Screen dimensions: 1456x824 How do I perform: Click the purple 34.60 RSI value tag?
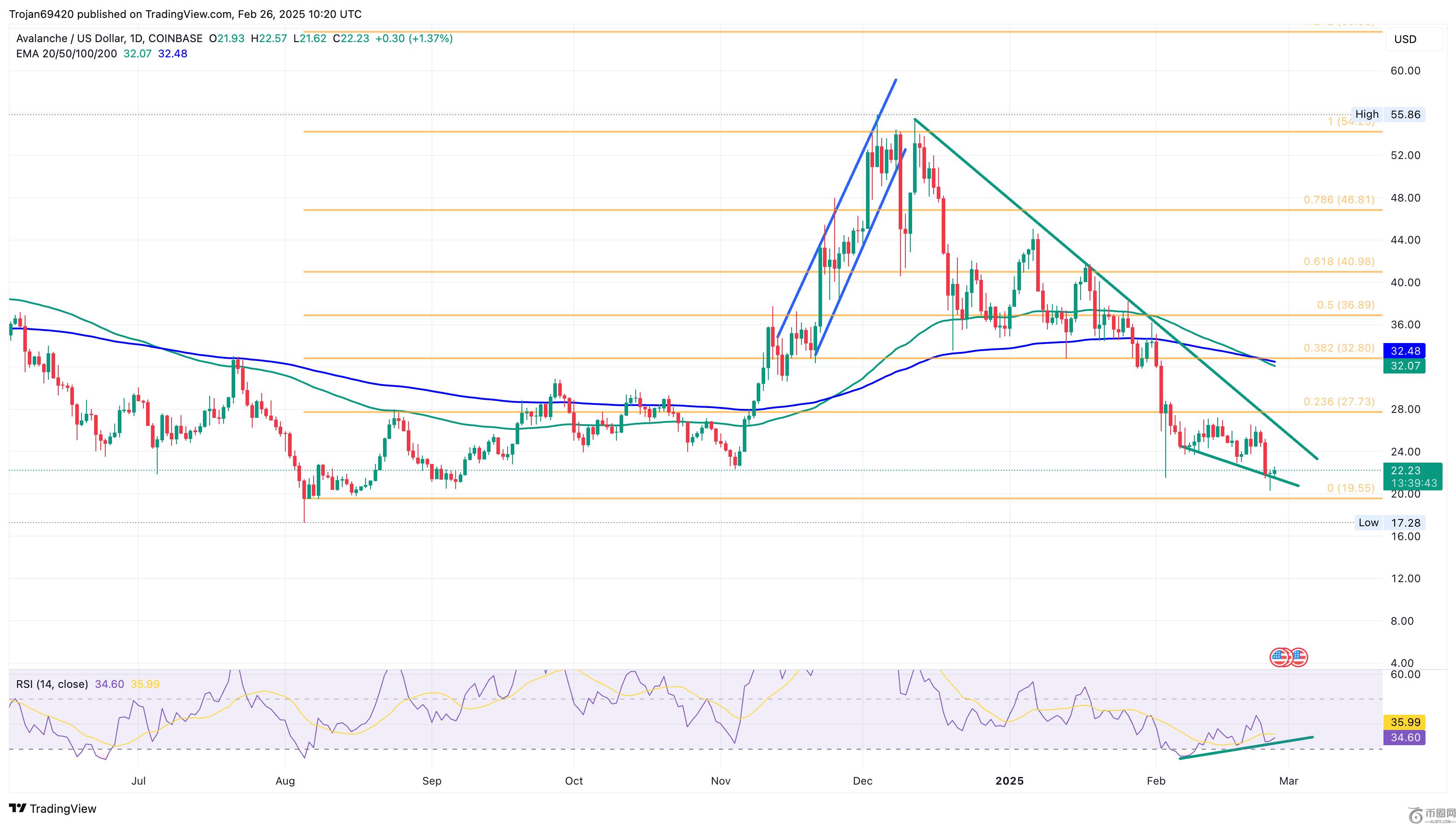1405,738
